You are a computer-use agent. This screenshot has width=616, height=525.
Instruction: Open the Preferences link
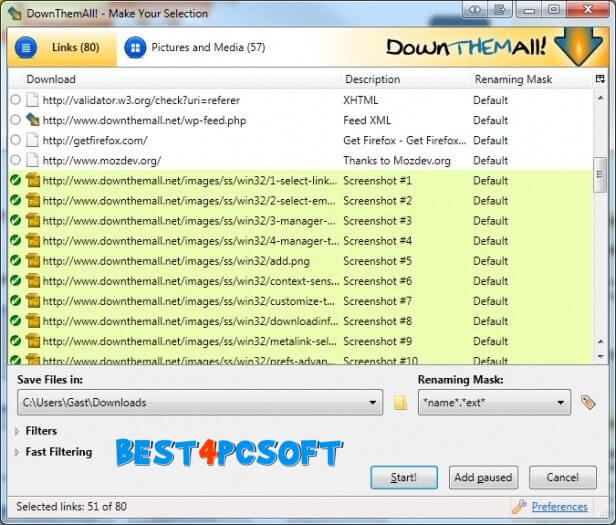pyautogui.click(x=559, y=507)
